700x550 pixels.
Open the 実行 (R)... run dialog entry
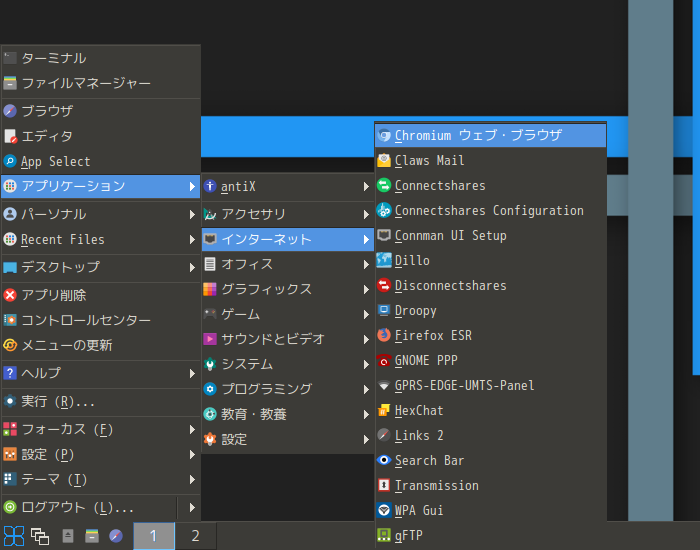(x=101, y=401)
